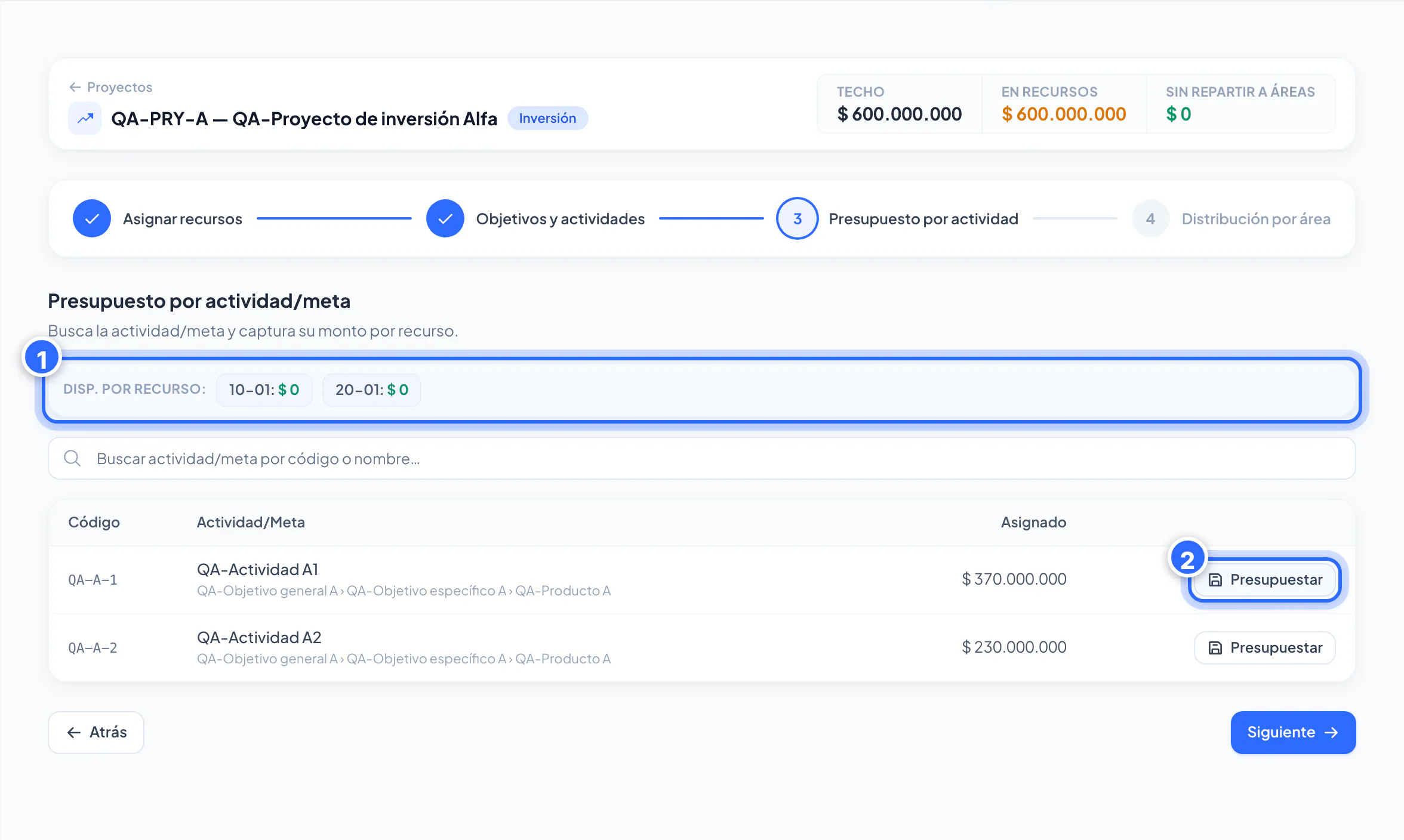1404x840 pixels.
Task: Click the investment trend icon beside project title
Action: click(85, 118)
